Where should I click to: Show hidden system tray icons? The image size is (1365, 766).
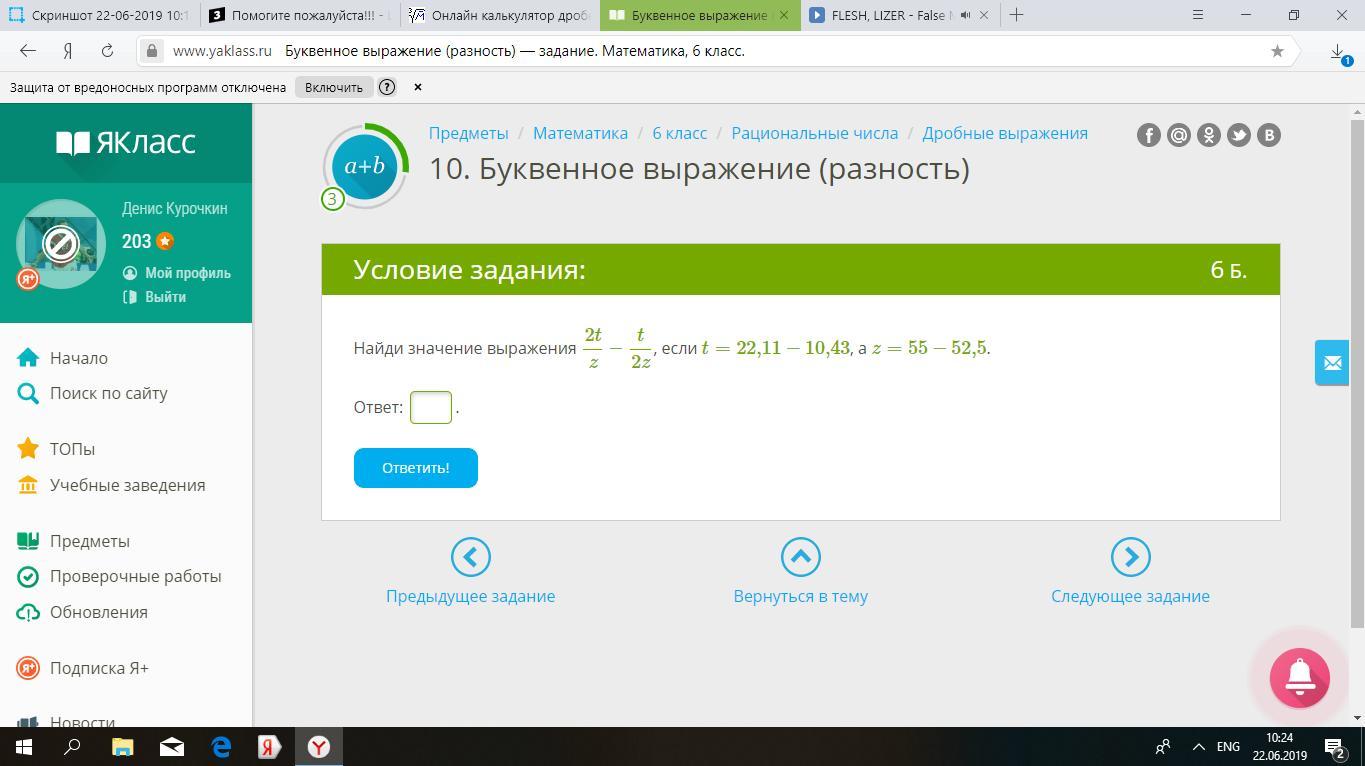point(1198,747)
